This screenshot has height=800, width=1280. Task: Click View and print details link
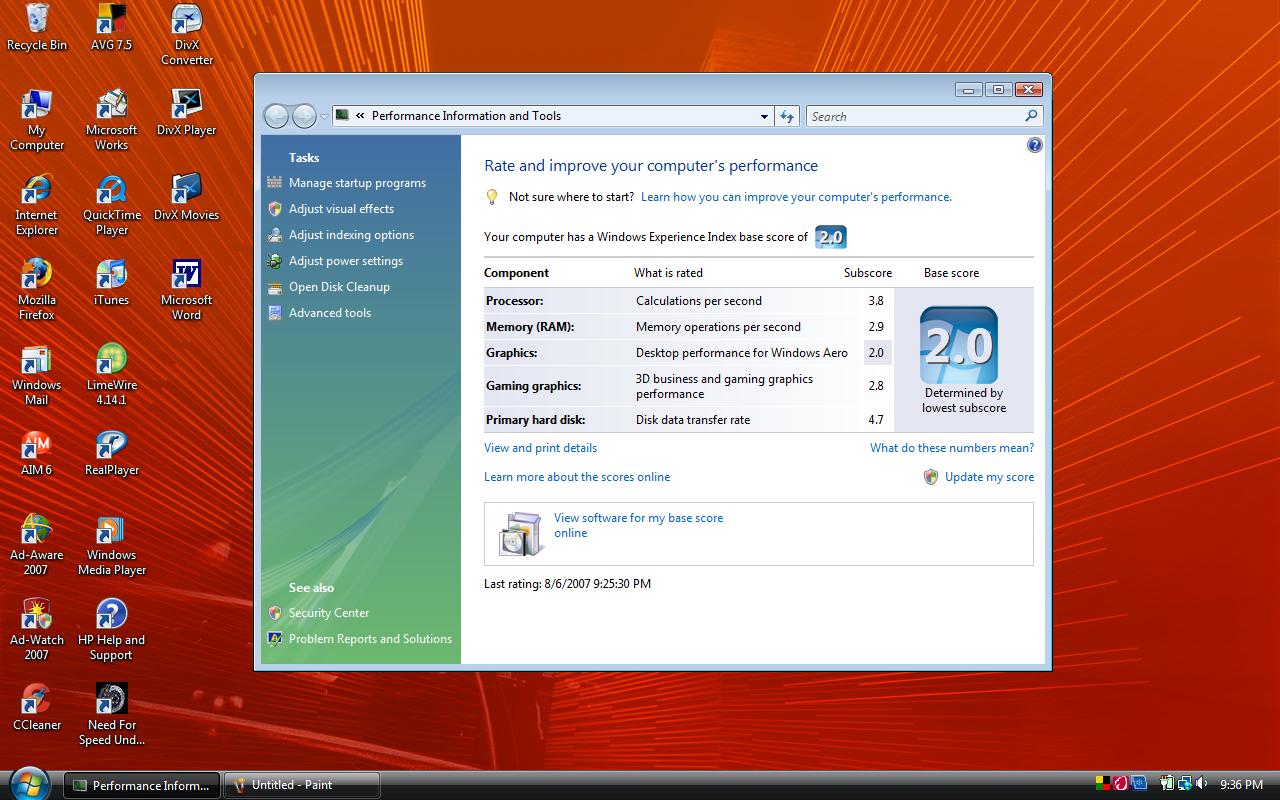(x=540, y=448)
